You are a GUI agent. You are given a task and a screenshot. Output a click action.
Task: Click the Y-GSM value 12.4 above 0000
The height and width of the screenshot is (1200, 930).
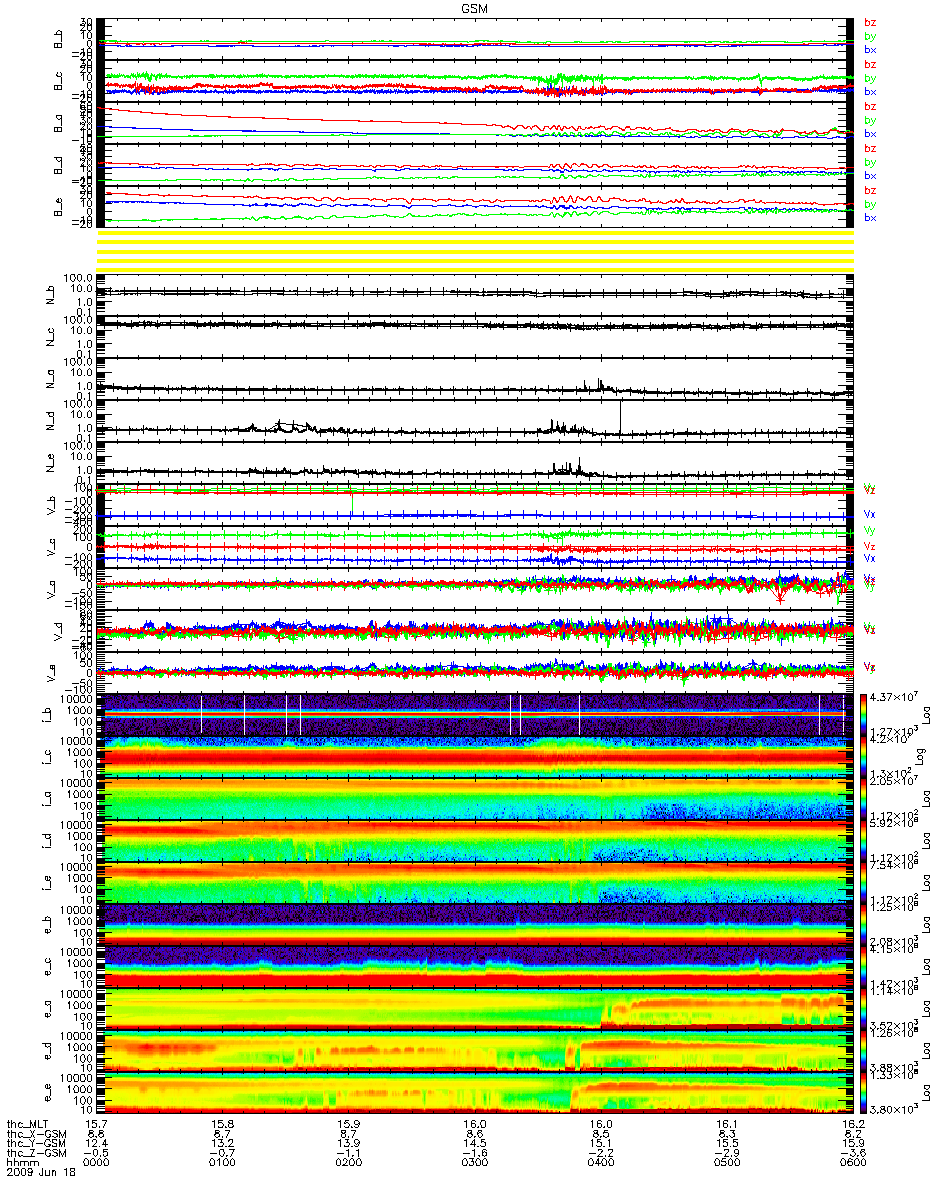coord(96,1142)
